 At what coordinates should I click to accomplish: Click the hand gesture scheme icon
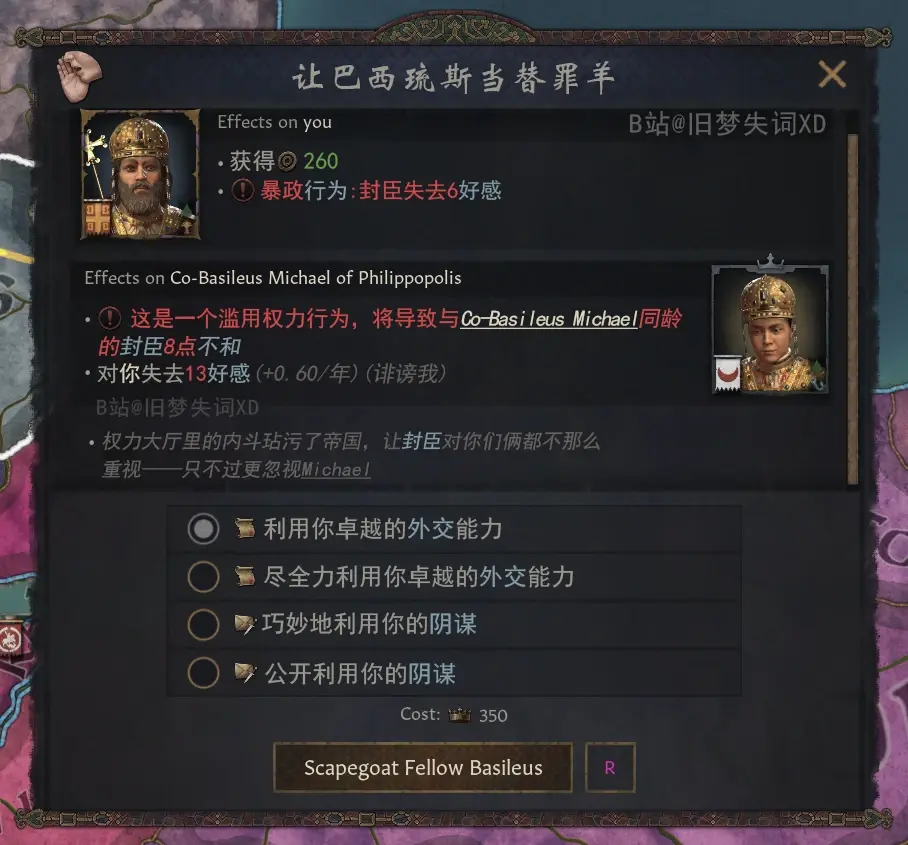(x=79, y=76)
